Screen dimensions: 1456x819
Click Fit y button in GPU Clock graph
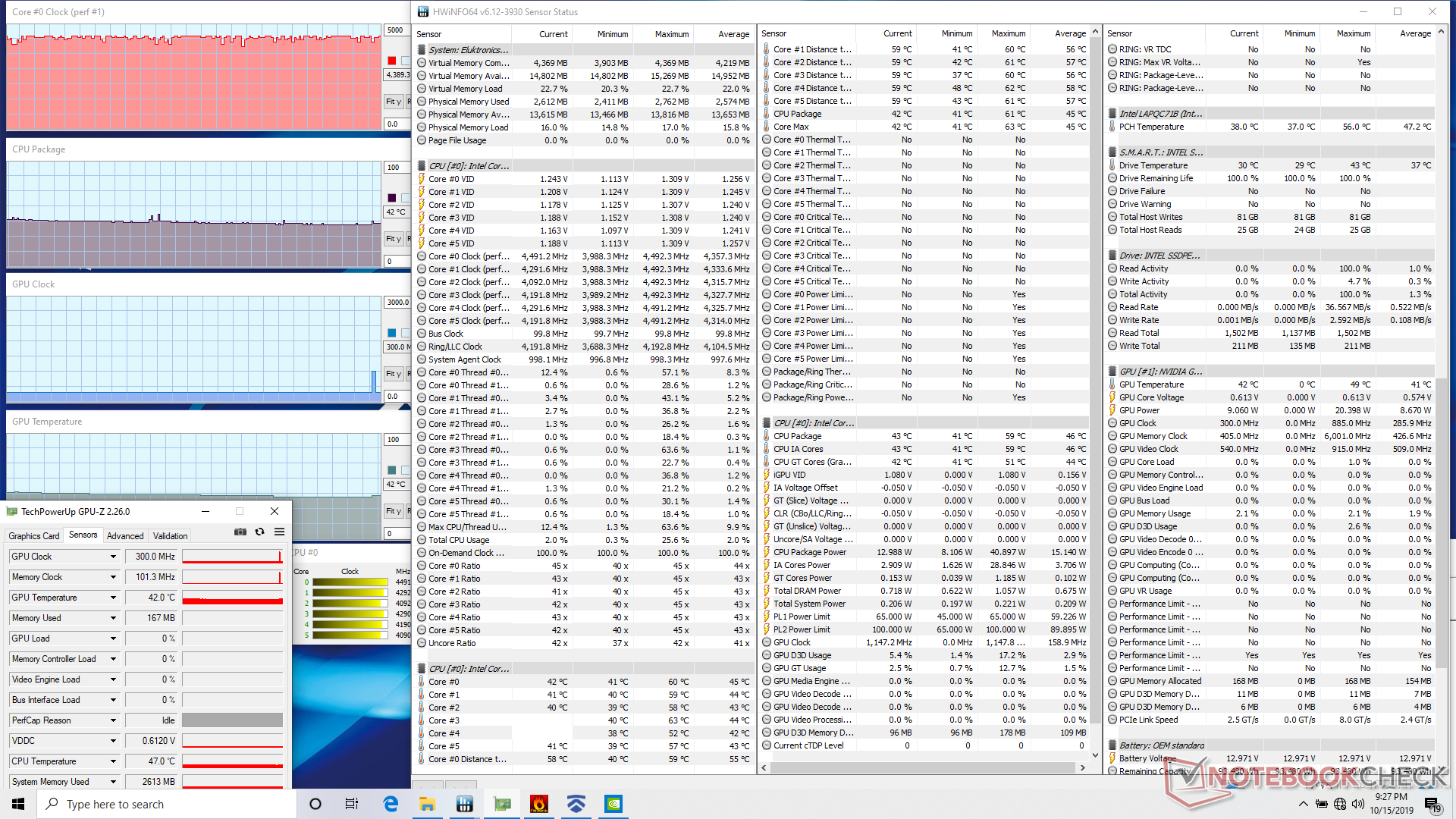click(393, 374)
